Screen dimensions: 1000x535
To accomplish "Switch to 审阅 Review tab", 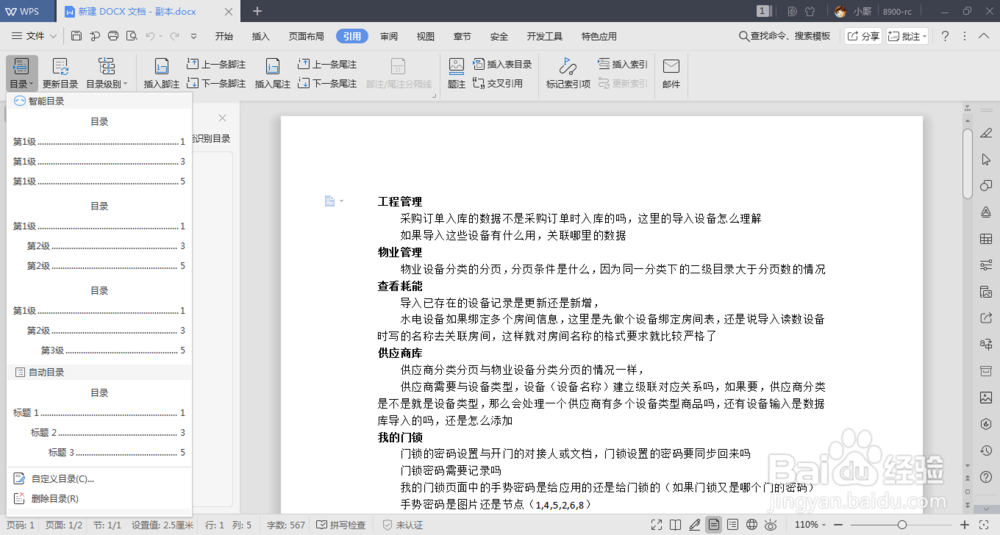I will [388, 36].
